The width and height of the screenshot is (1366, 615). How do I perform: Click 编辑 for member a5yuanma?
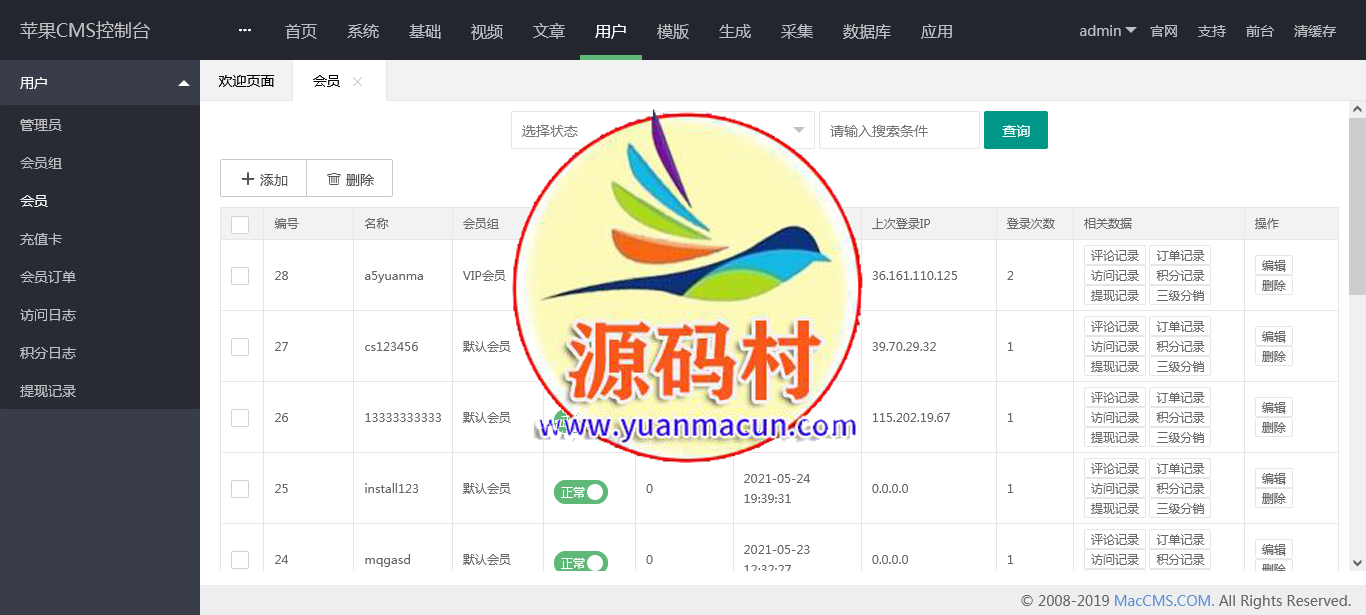[x=1273, y=265]
